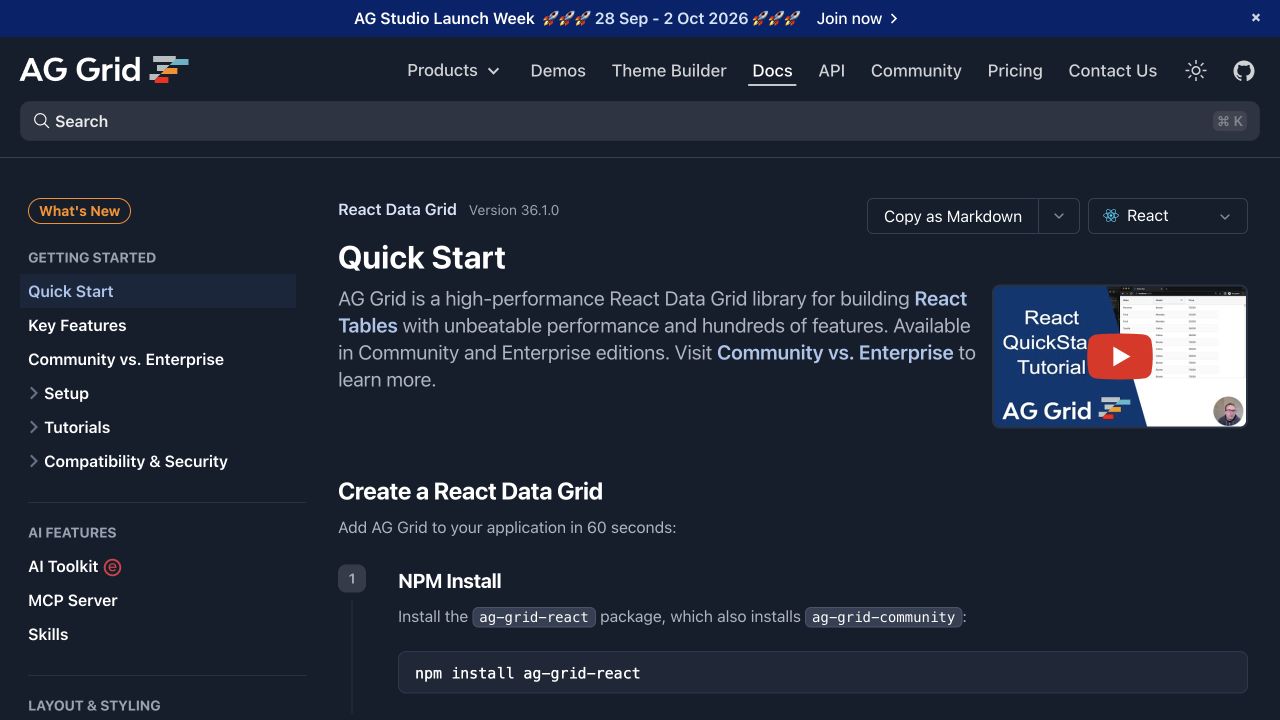Click the AI FEATURES section label
Image resolution: width=1280 pixels, height=720 pixels.
point(72,532)
